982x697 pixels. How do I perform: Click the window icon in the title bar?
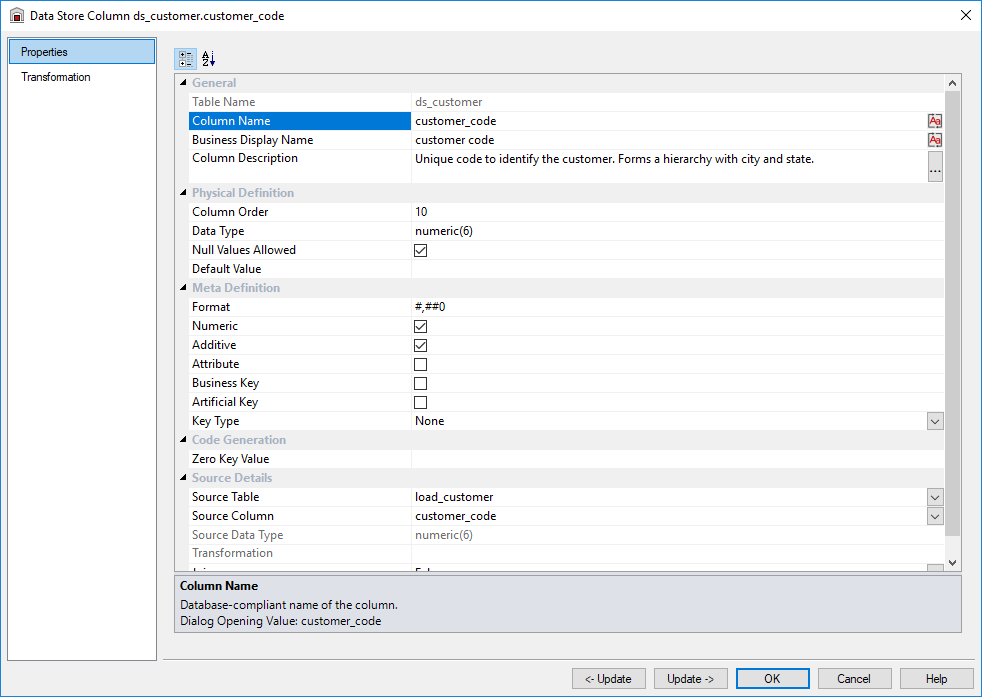pos(17,15)
